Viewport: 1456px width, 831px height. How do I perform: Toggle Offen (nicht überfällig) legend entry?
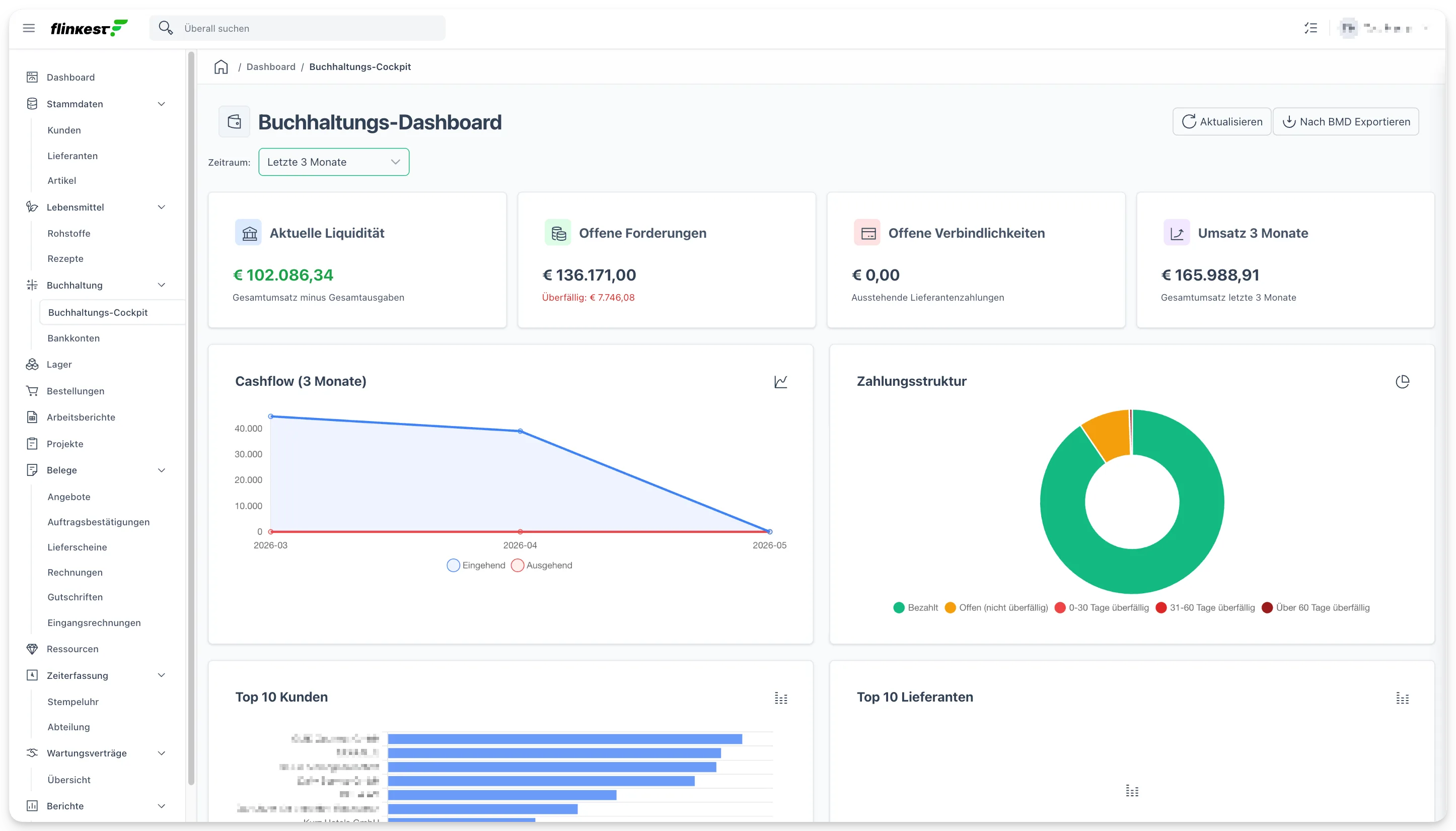[996, 607]
